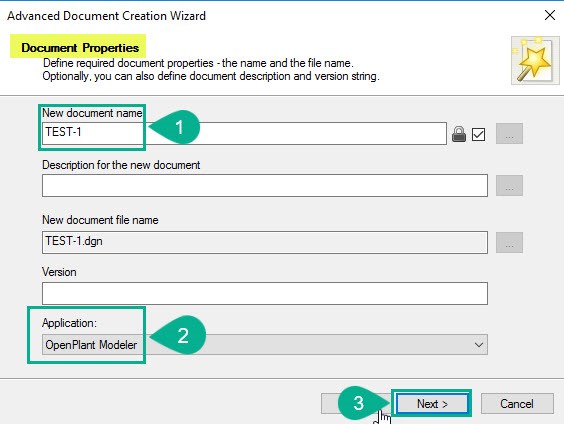Open the Application dropdown arrow
The width and height of the screenshot is (564, 424).
point(478,345)
